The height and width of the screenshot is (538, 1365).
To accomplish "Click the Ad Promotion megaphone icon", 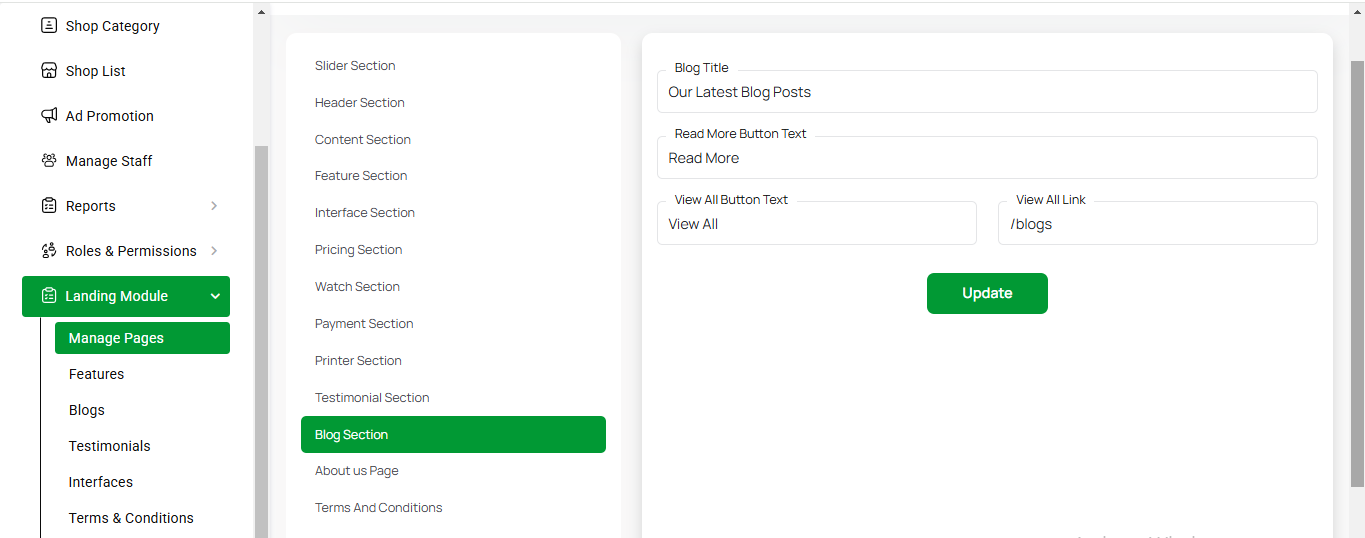I will (48, 116).
